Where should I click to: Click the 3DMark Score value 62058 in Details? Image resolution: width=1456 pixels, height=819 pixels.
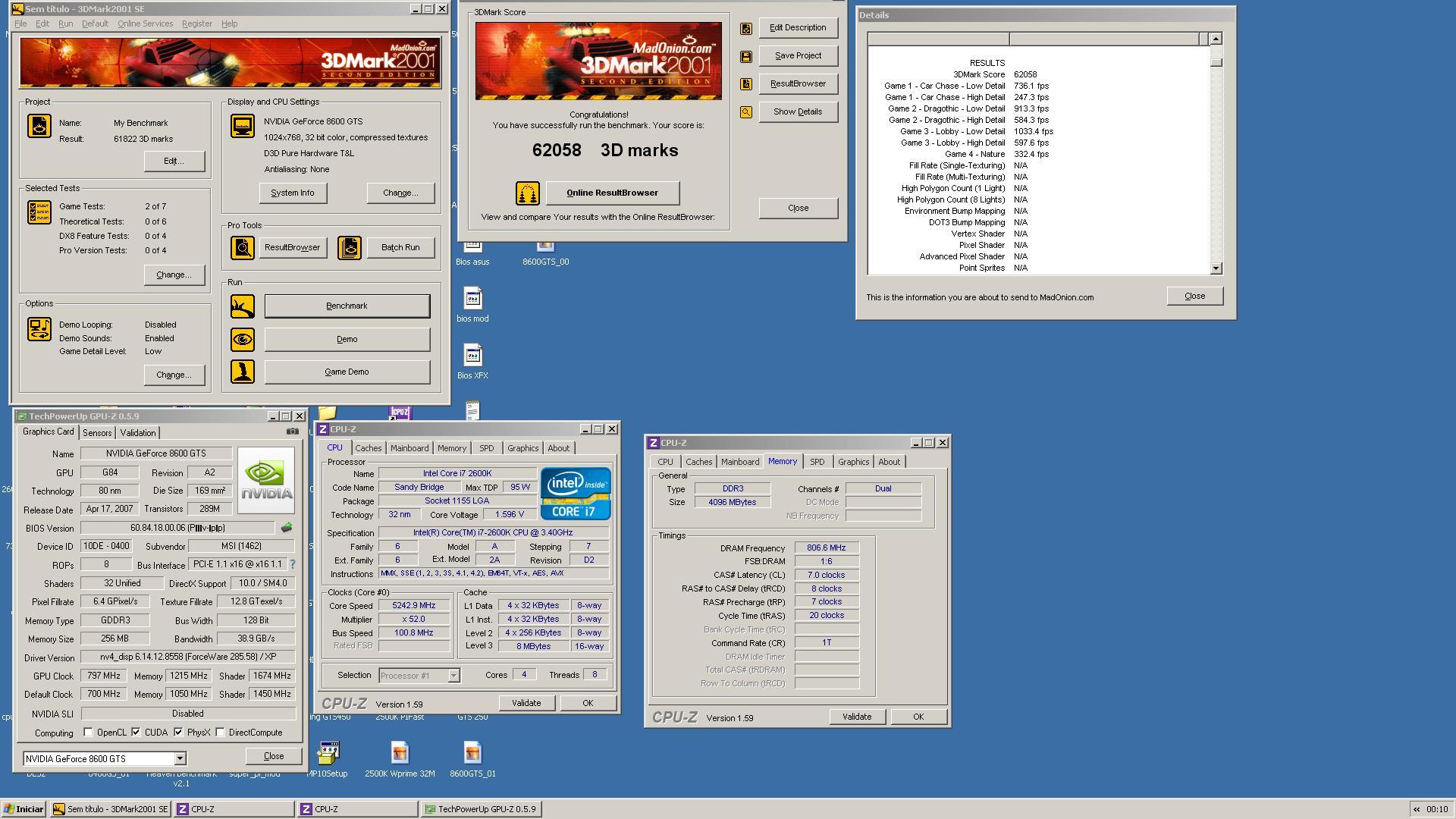(x=1025, y=74)
